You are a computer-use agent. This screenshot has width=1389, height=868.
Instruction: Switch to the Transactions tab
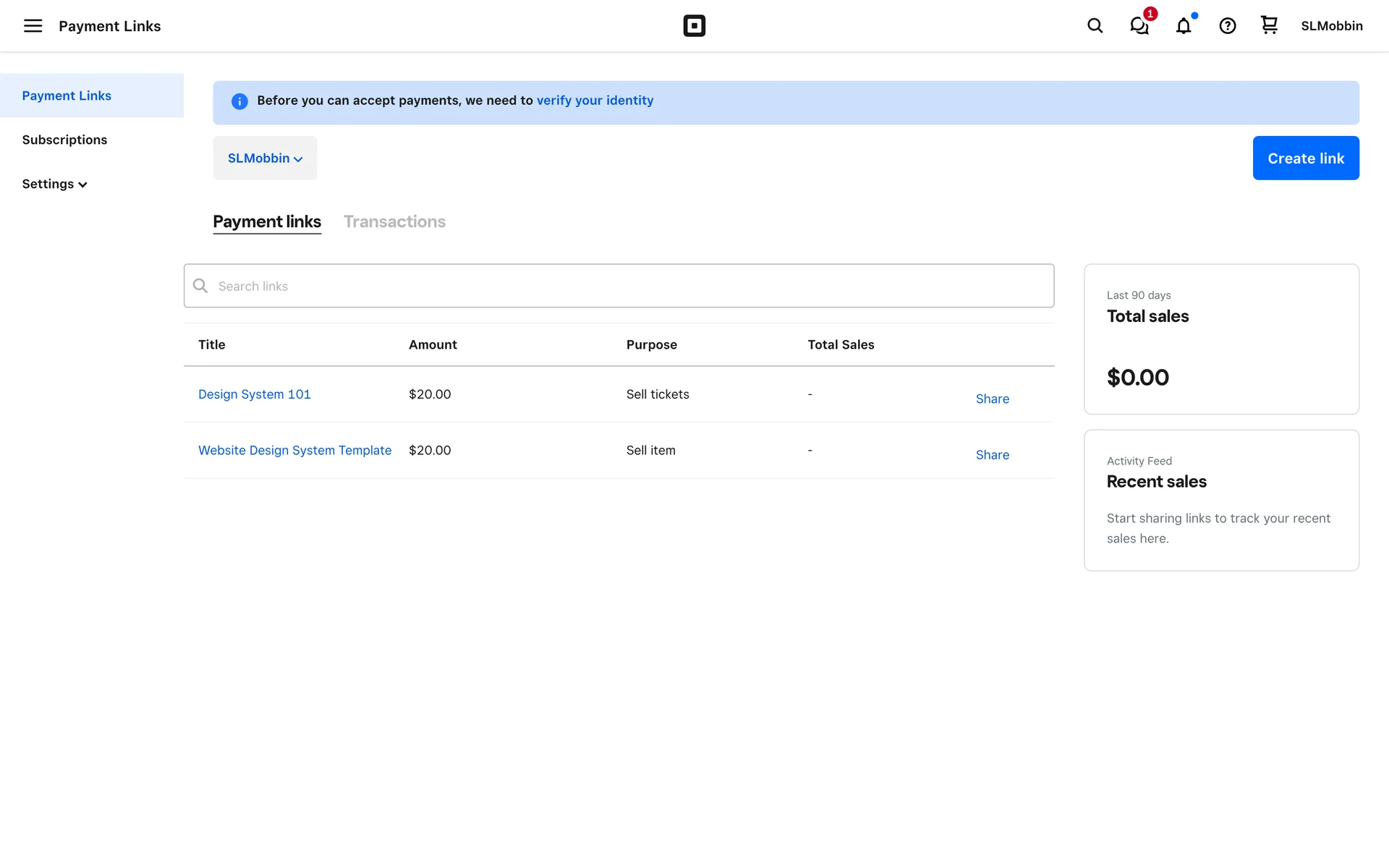394,222
